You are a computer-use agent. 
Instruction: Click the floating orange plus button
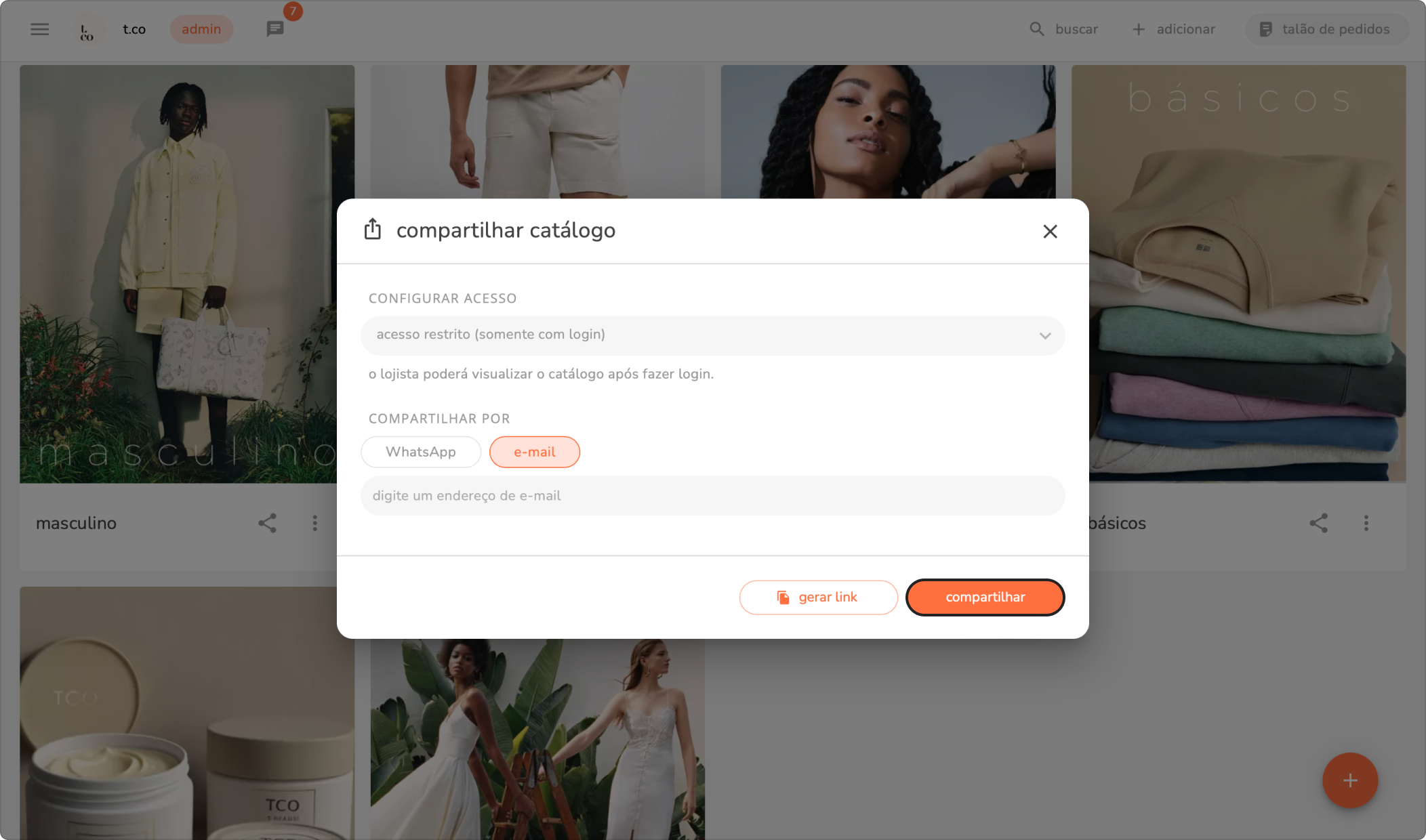1350,780
